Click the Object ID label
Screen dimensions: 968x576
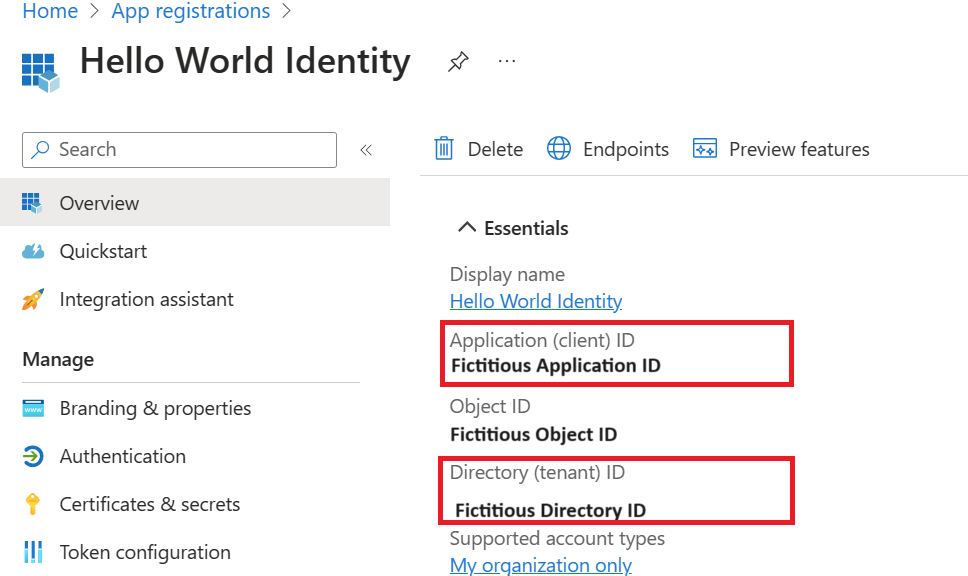click(x=490, y=406)
